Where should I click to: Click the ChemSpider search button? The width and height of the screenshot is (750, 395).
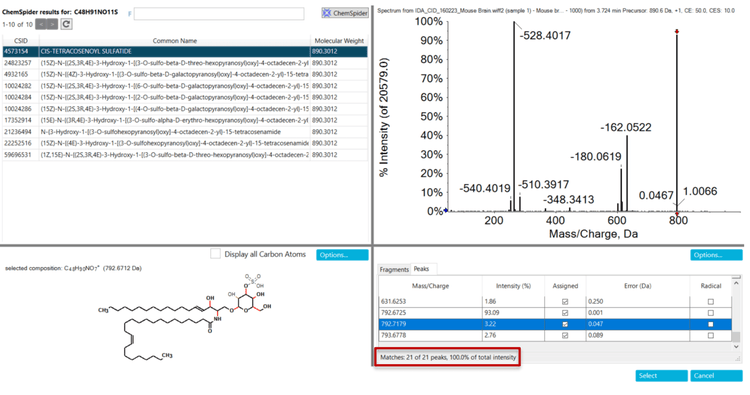[345, 13]
